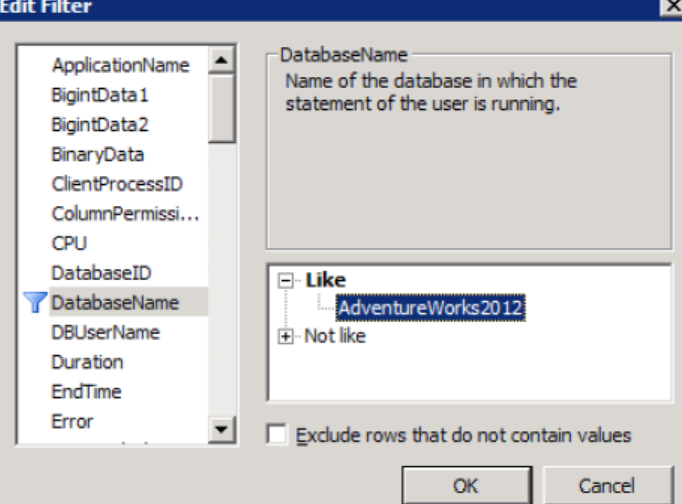
Task: Select BigintData1 in the column list
Action: pyautogui.click(x=100, y=95)
